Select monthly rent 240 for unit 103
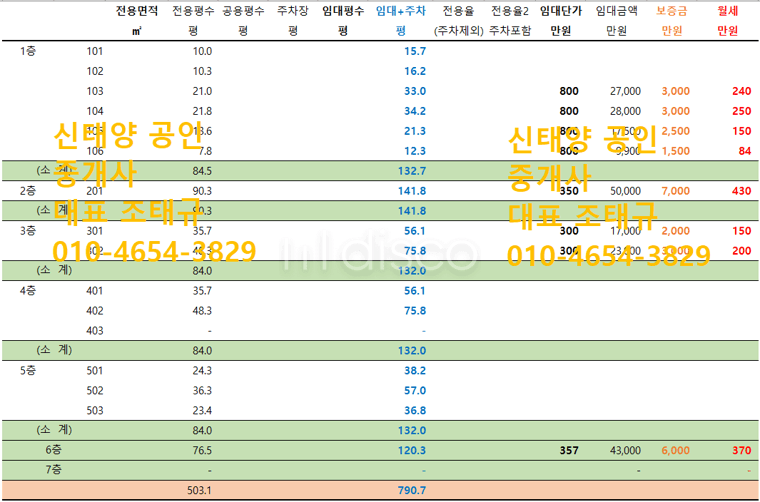This screenshot has width=760, height=502. tap(742, 91)
